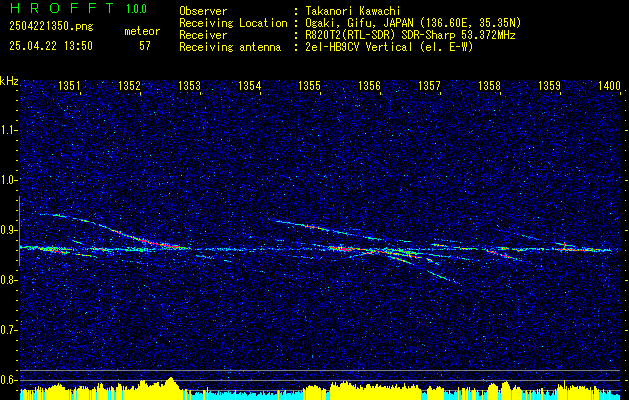The width and height of the screenshot is (629, 400).
Task: Click the 1351 time marker
Action: click(69, 85)
